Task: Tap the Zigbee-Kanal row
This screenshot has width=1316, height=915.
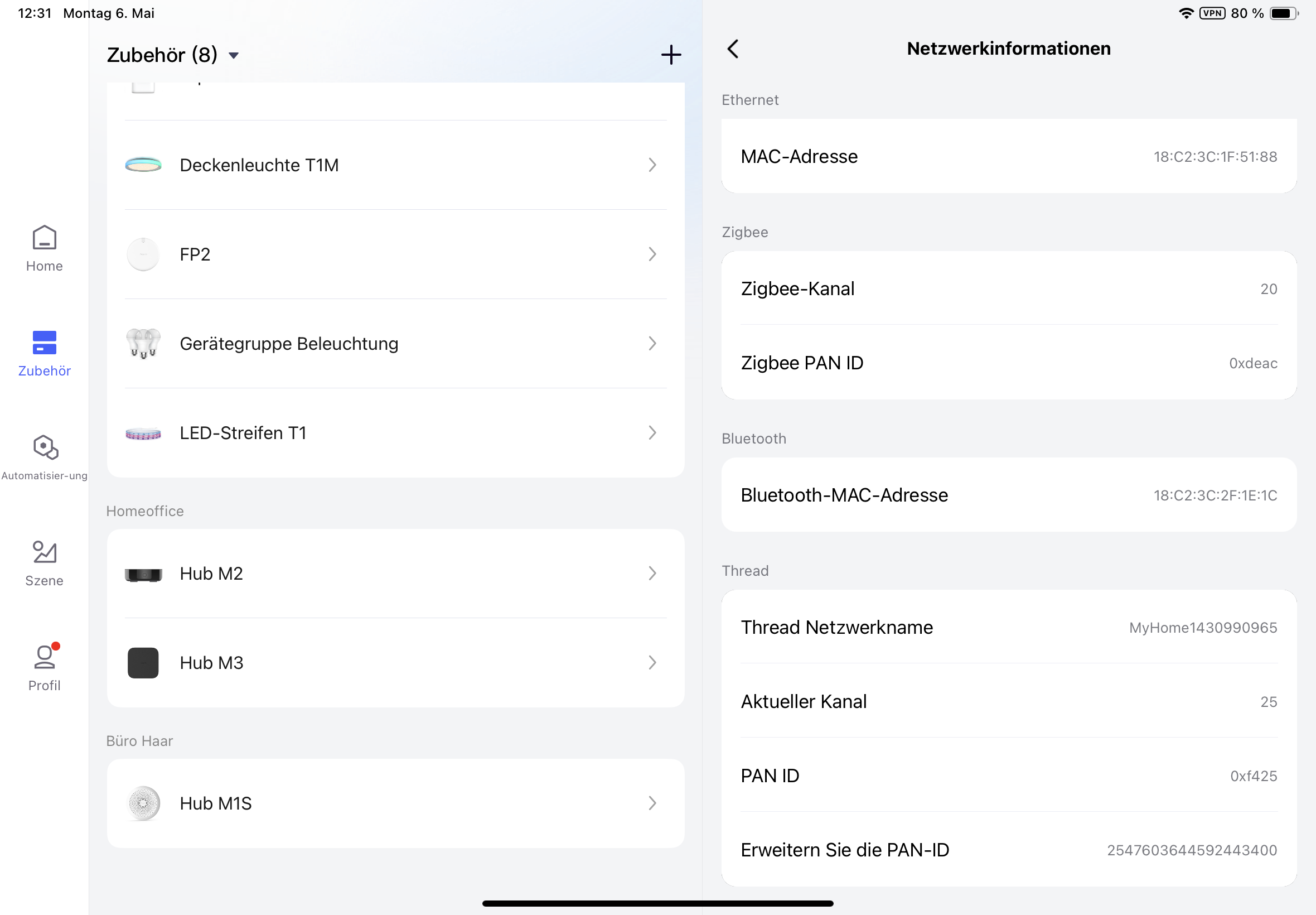Action: 1008,288
